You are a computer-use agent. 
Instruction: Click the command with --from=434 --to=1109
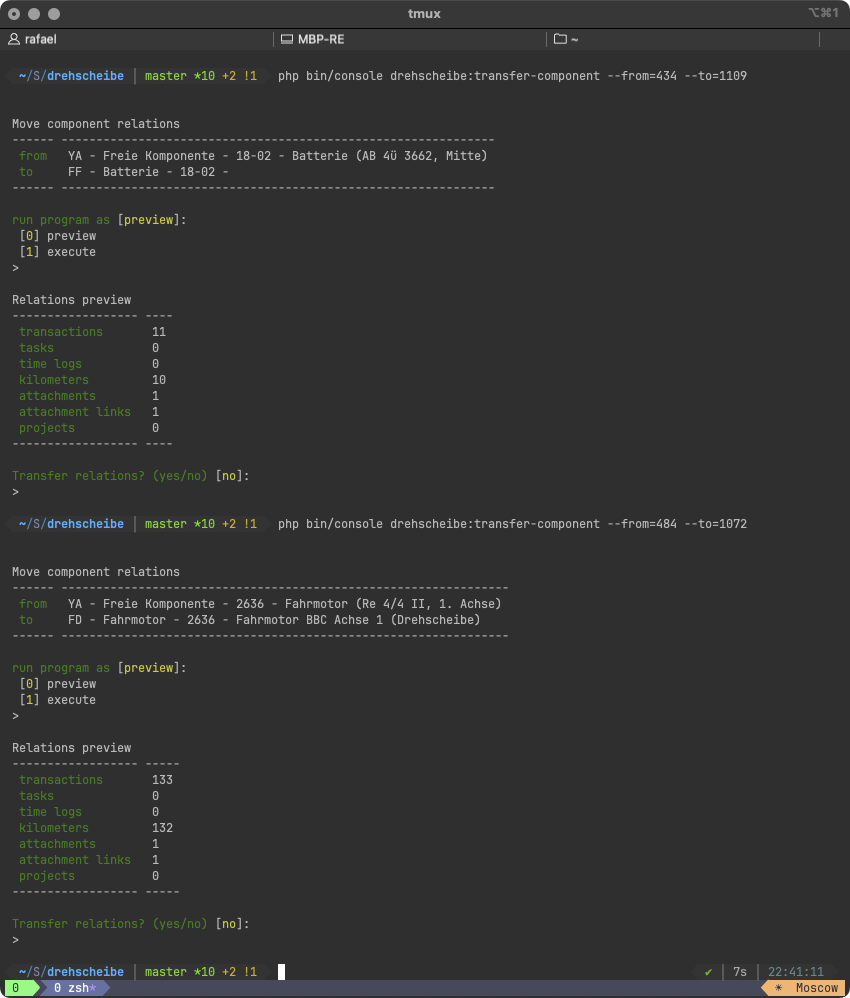(x=512, y=76)
